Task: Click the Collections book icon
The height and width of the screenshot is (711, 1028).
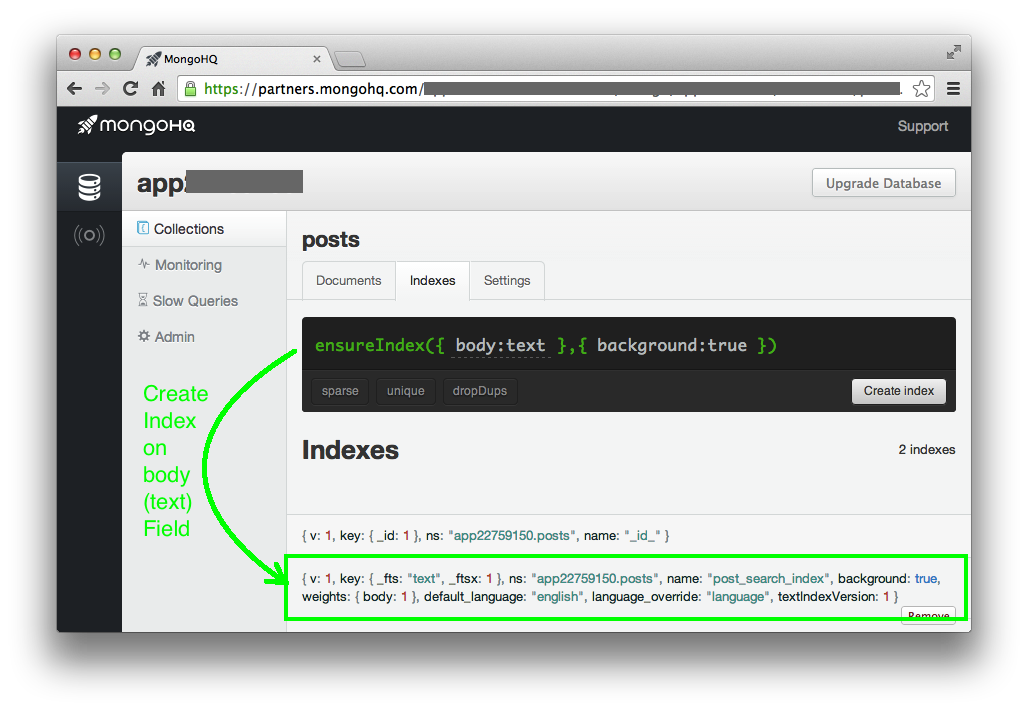Action: (142, 228)
